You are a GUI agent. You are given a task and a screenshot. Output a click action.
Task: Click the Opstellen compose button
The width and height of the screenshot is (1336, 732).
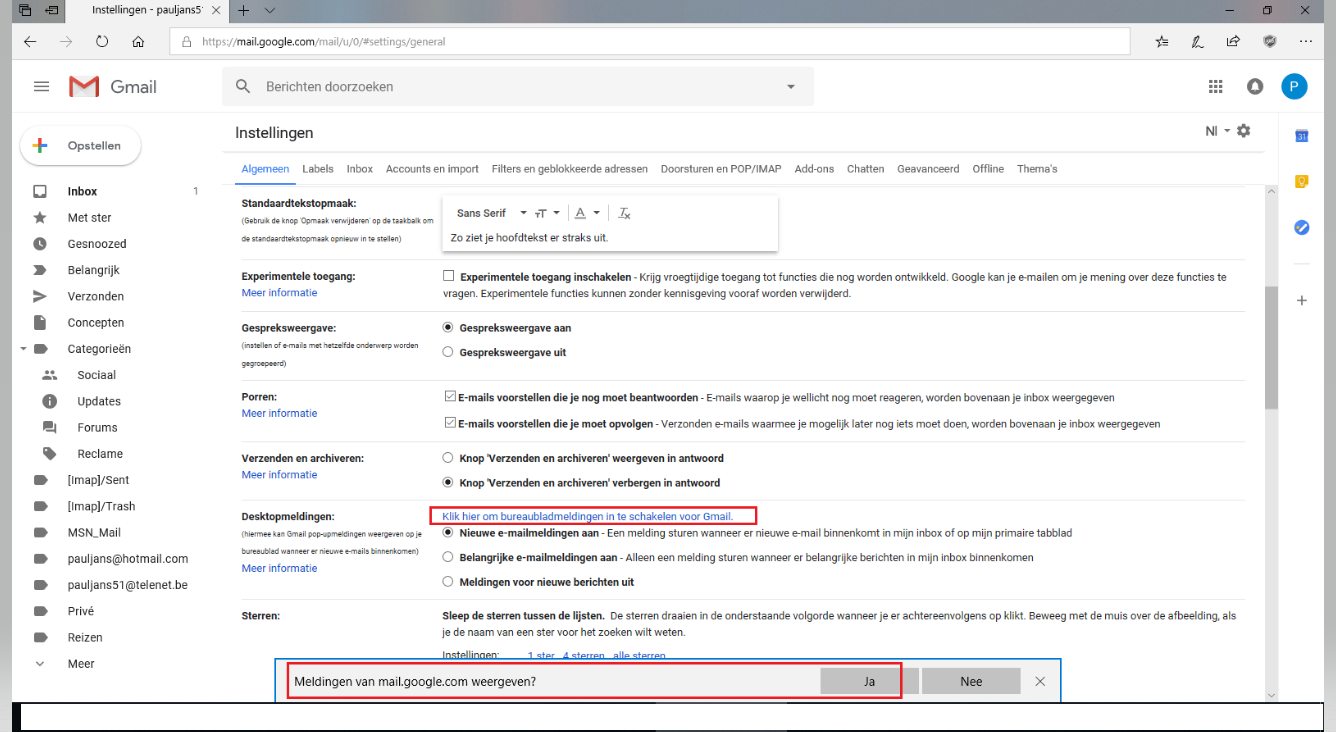pos(81,146)
